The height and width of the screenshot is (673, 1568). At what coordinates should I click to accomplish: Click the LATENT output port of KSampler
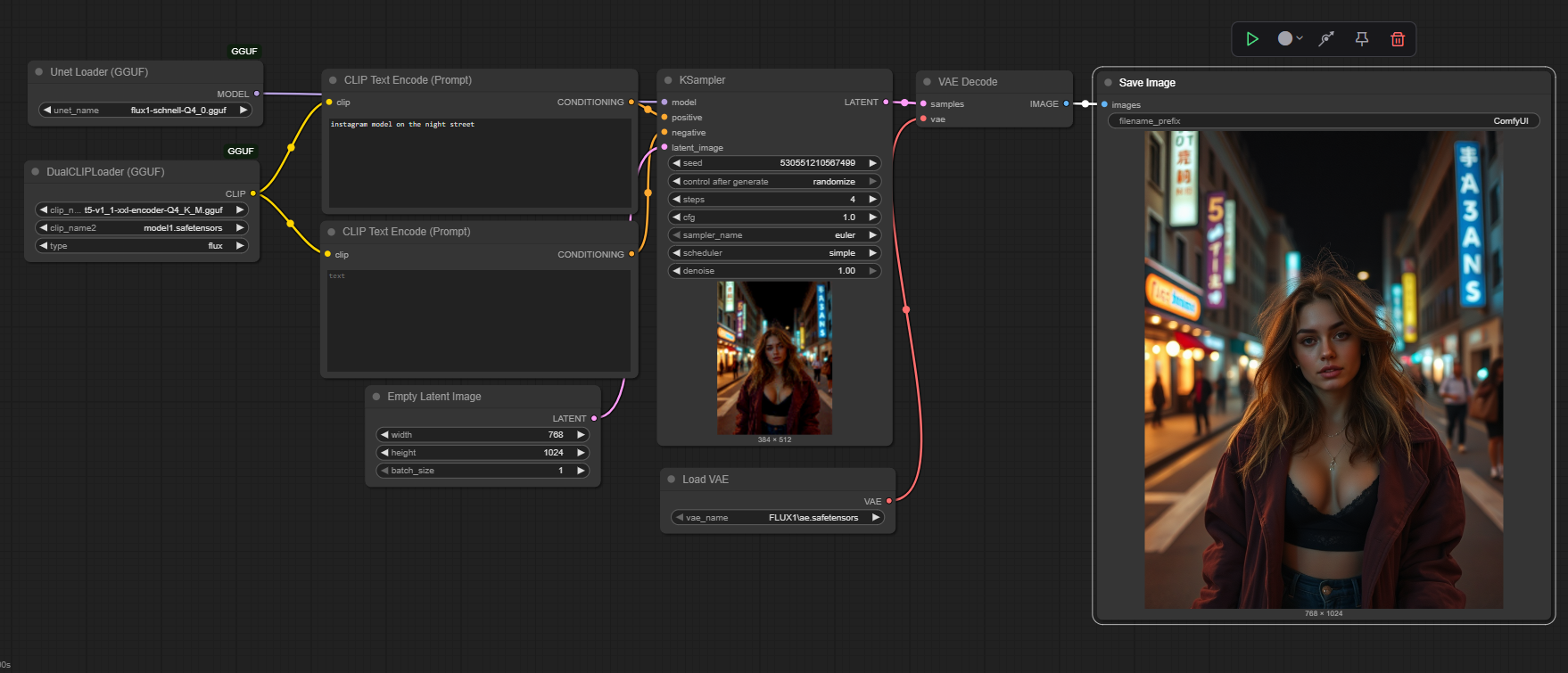[886, 103]
